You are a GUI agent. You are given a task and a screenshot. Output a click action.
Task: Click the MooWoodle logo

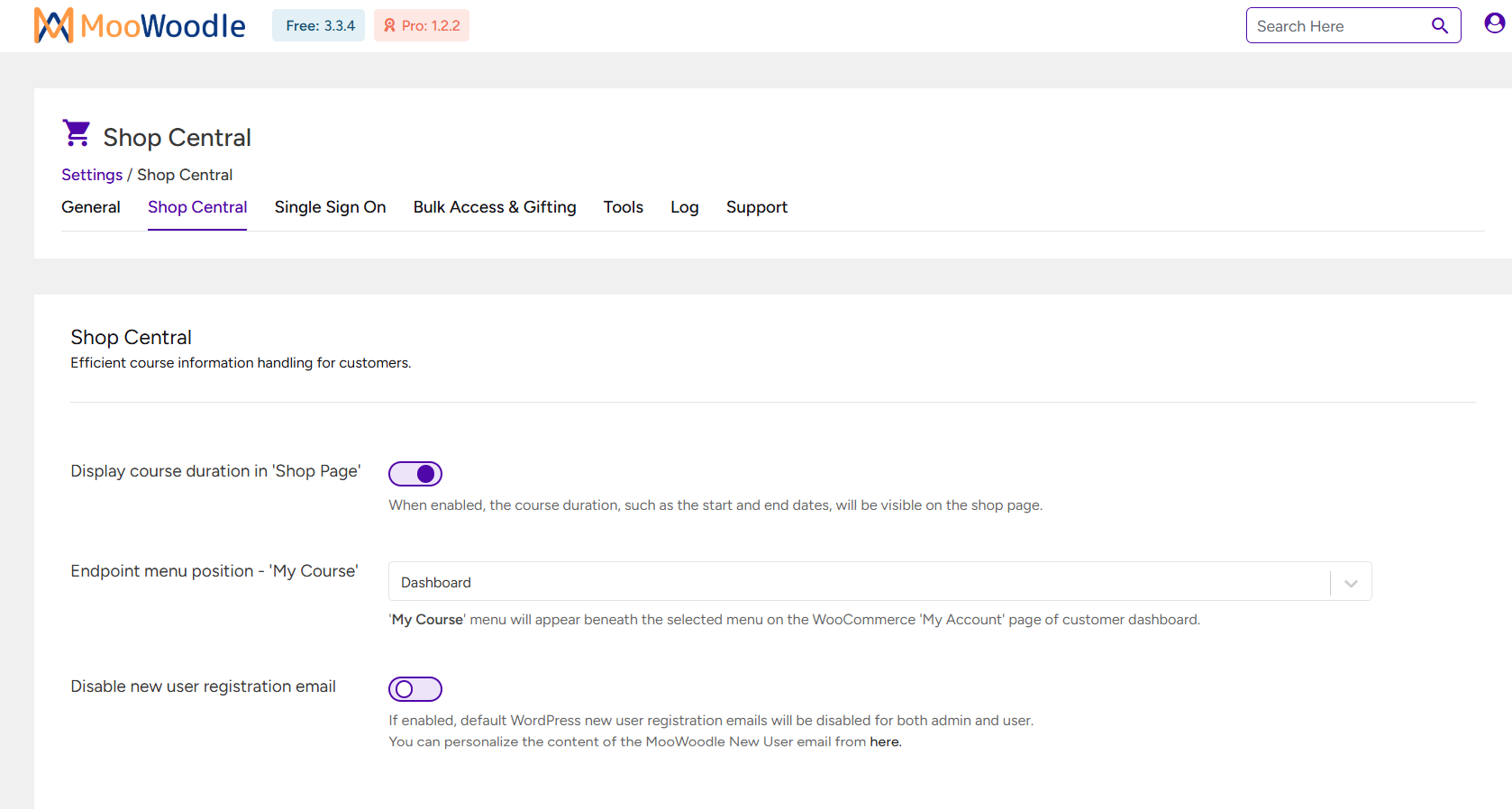click(x=140, y=25)
